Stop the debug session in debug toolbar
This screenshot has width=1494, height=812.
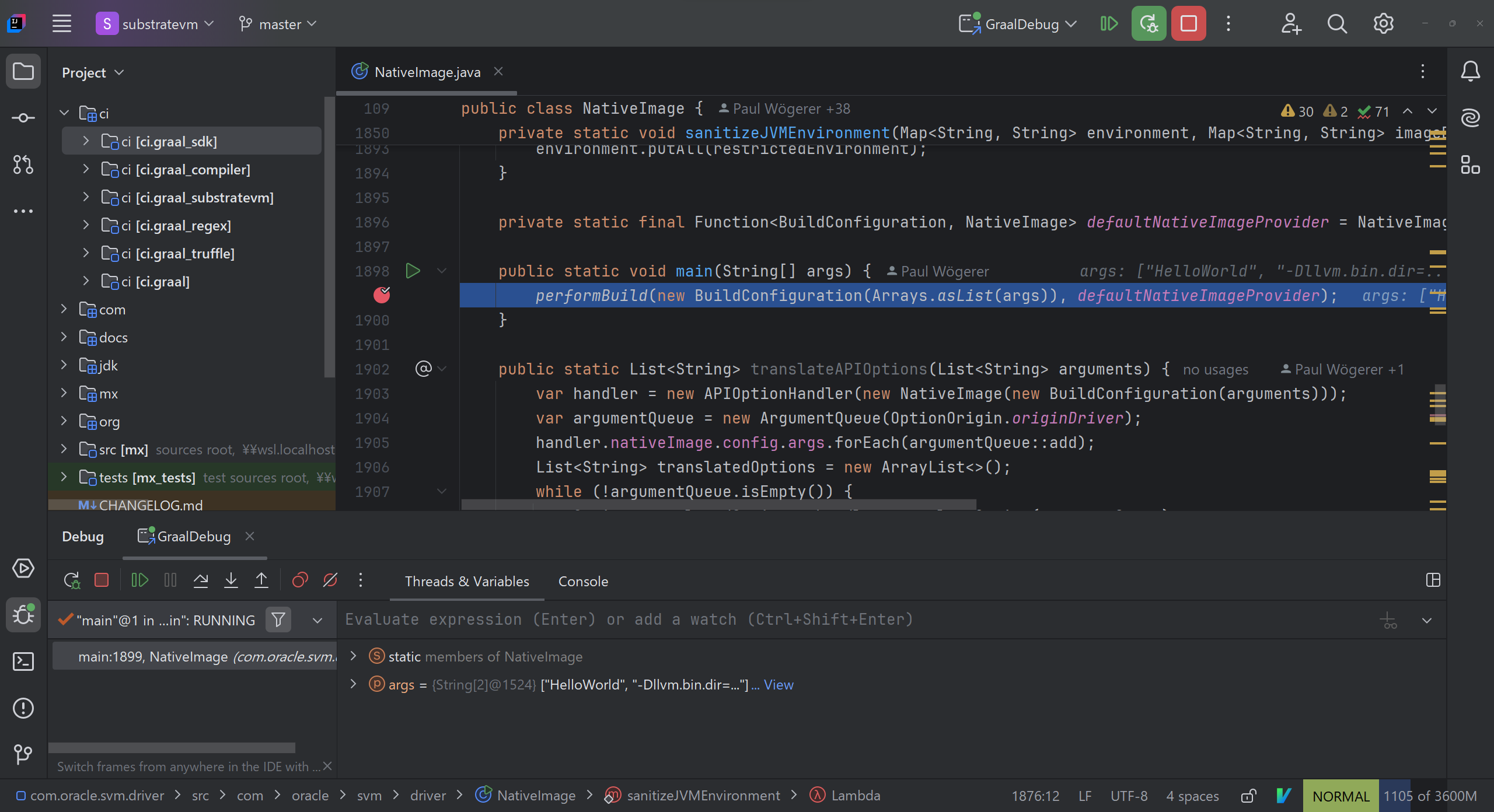102,580
